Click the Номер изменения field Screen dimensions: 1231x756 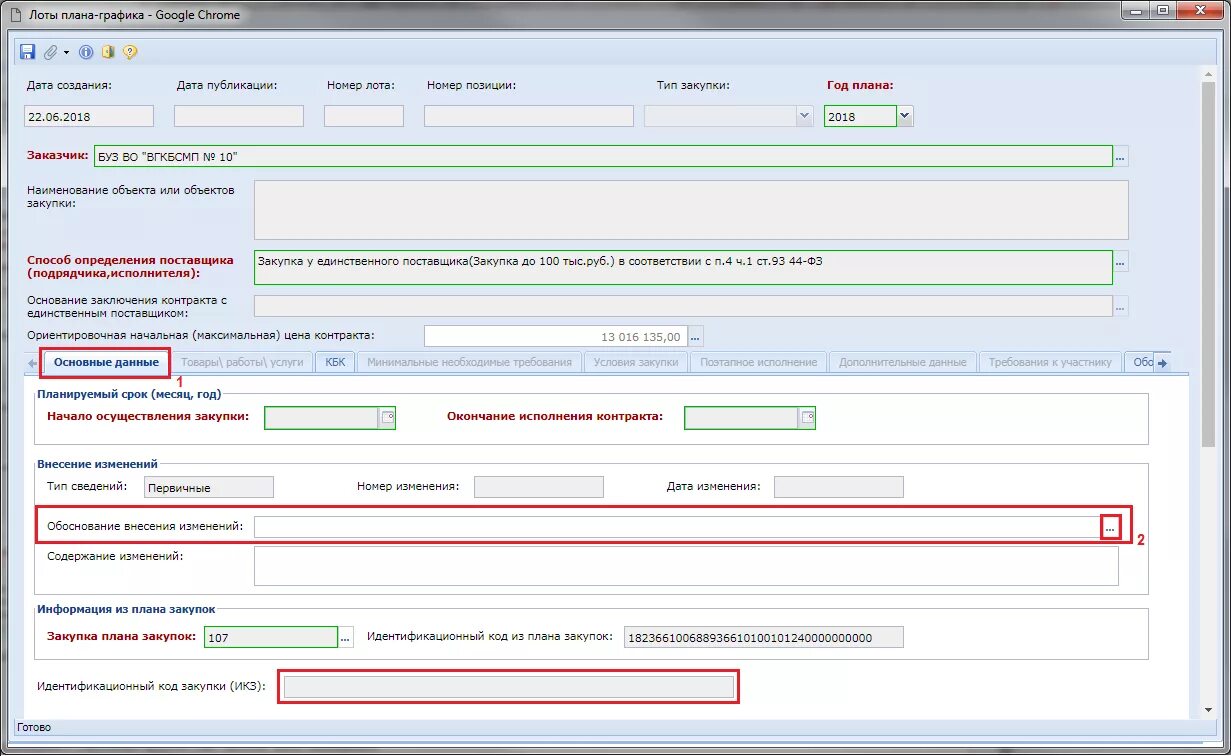point(539,487)
